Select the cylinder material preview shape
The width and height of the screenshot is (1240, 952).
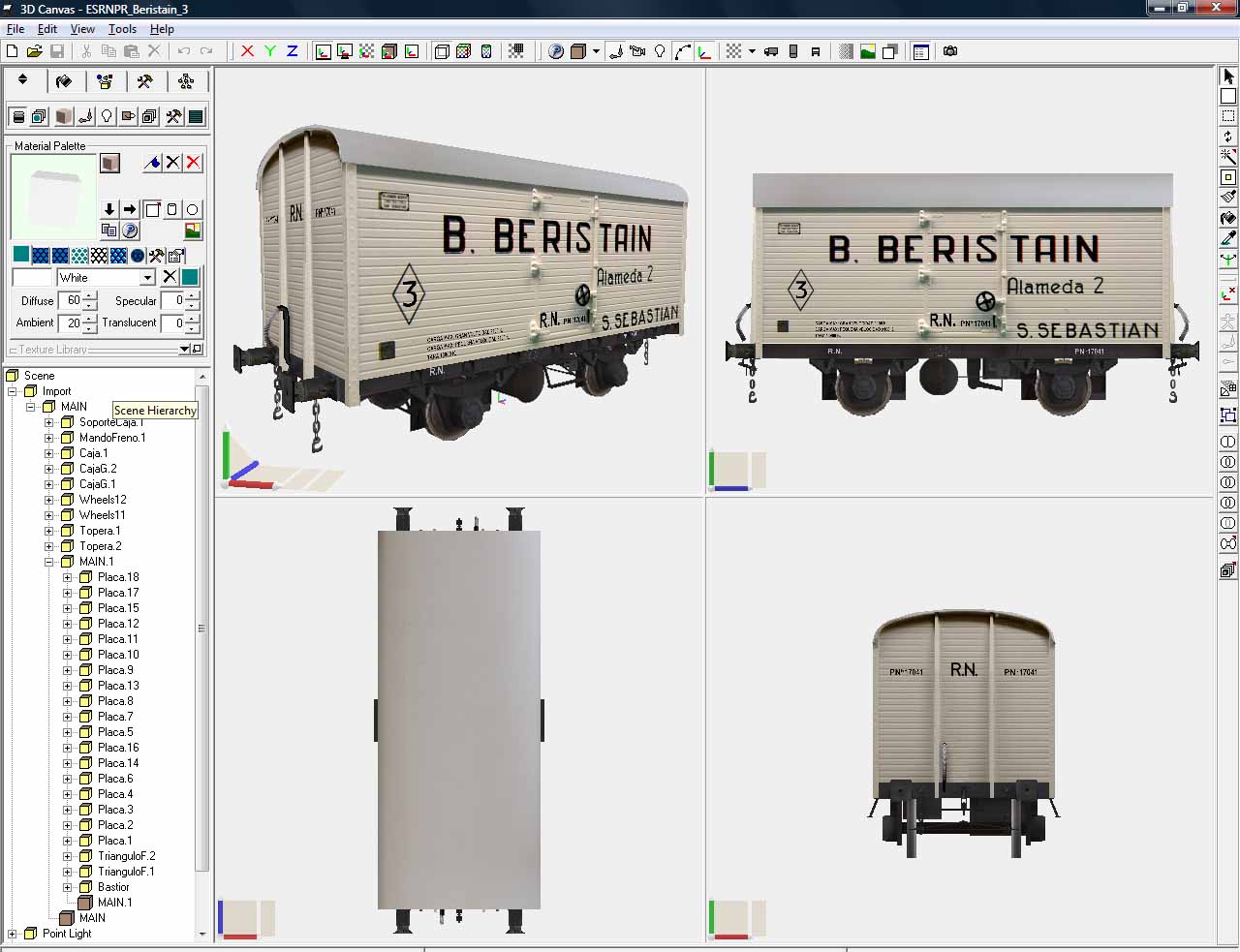[172, 209]
